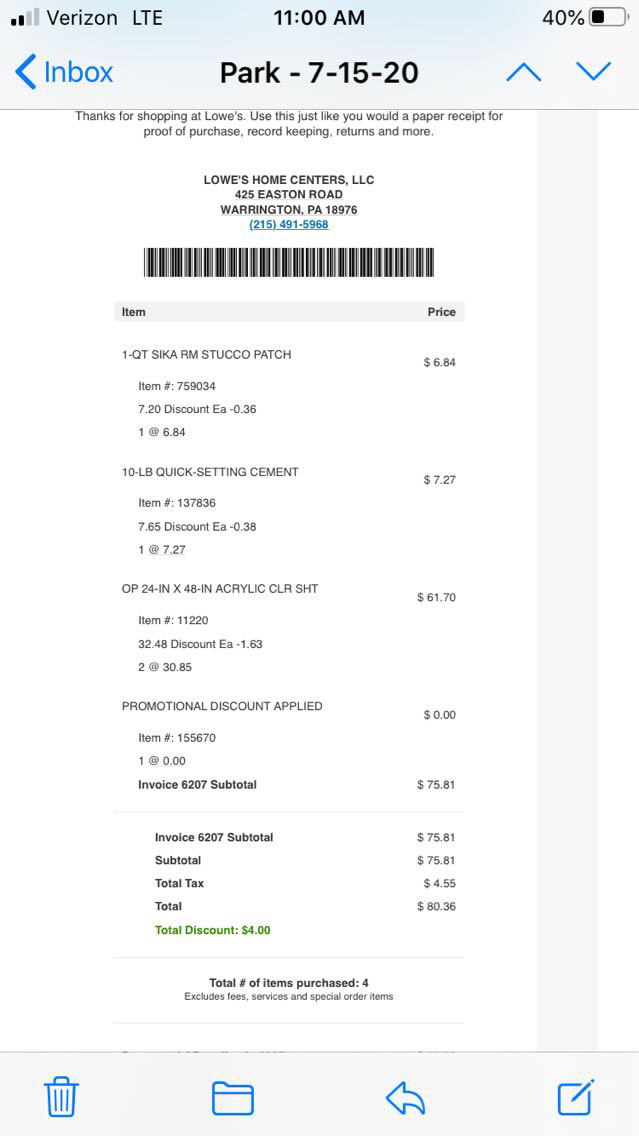Screen dimensions: 639x1136
Task: Tap the Price column header
Action: (x=441, y=312)
